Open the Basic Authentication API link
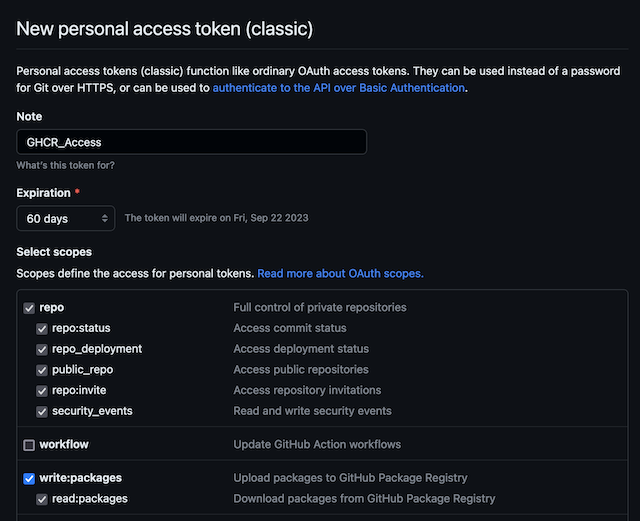The width and height of the screenshot is (640, 521). (x=338, y=88)
